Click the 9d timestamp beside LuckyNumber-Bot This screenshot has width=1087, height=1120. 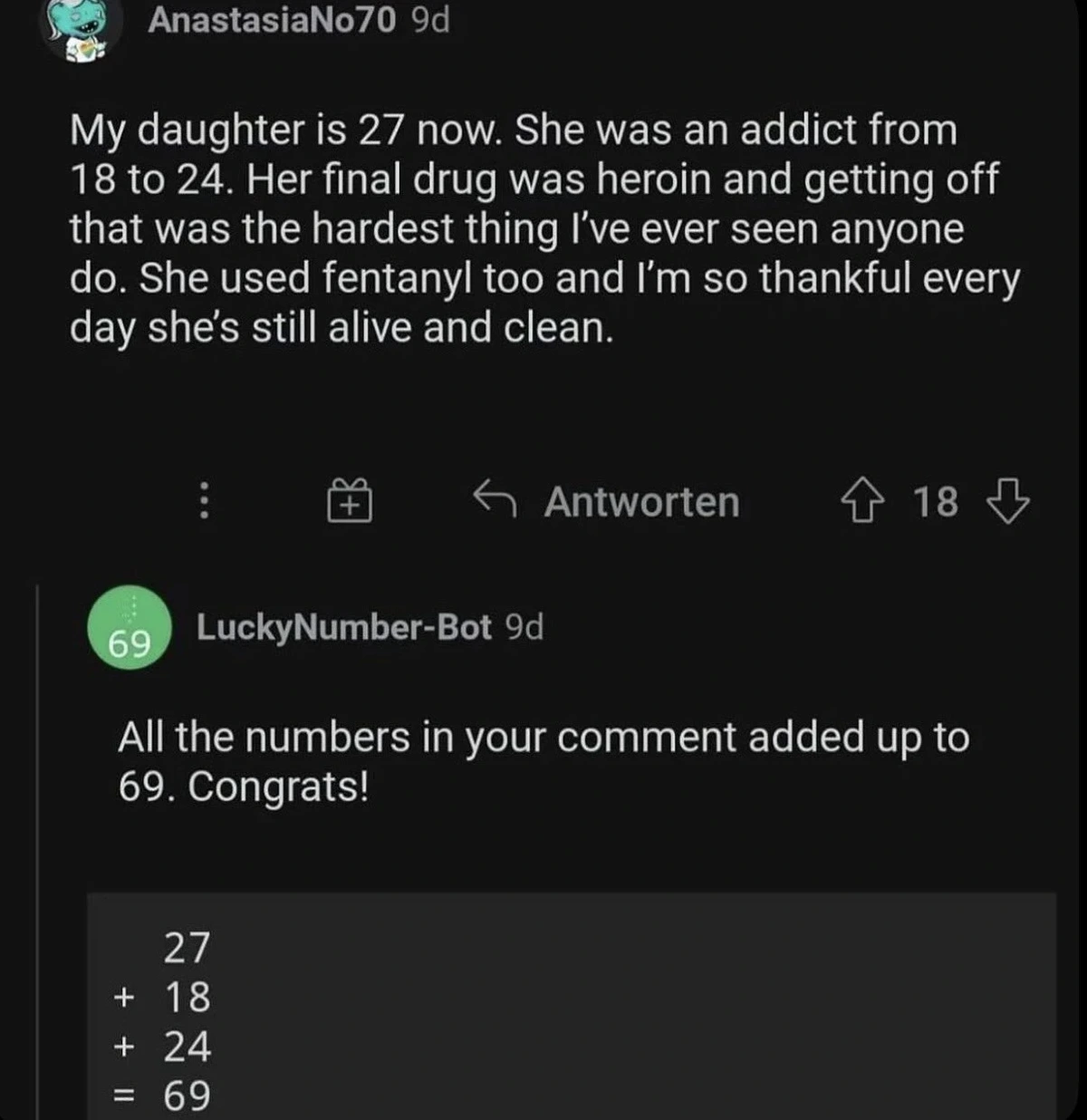(x=524, y=627)
